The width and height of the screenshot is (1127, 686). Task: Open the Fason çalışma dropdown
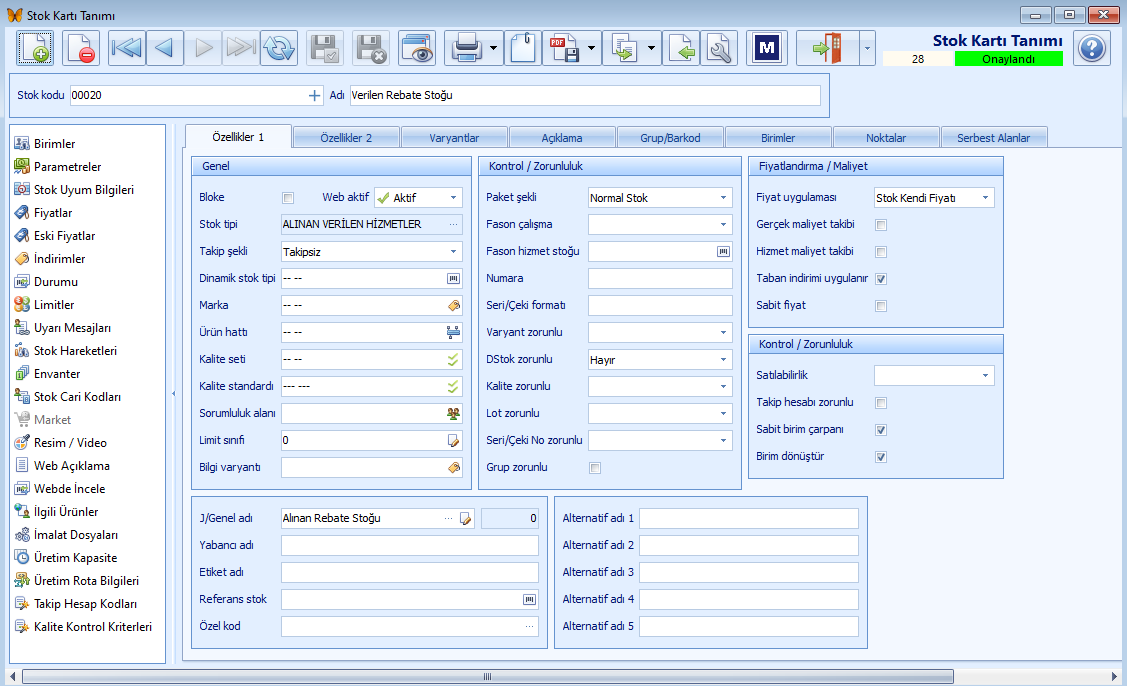(x=724, y=224)
